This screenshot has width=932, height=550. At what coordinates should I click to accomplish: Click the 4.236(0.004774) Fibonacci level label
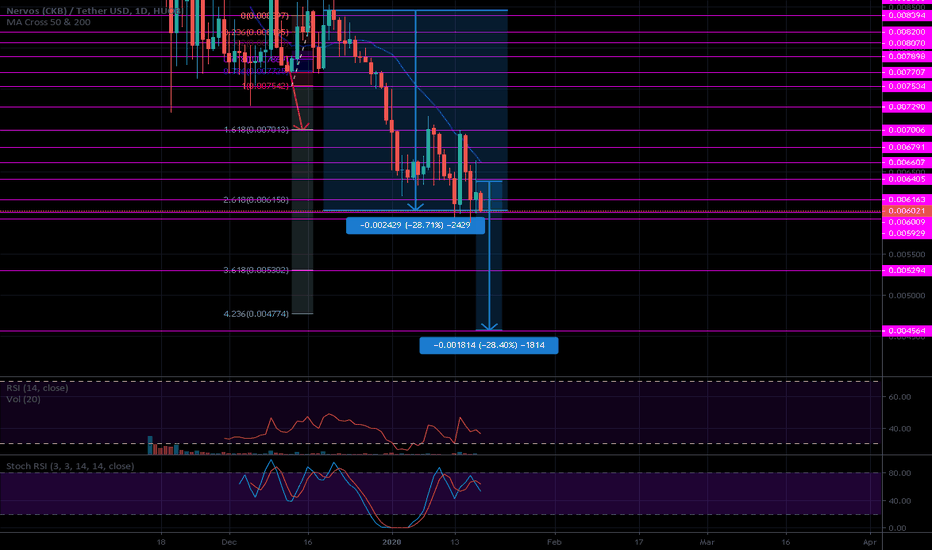pyautogui.click(x=256, y=313)
